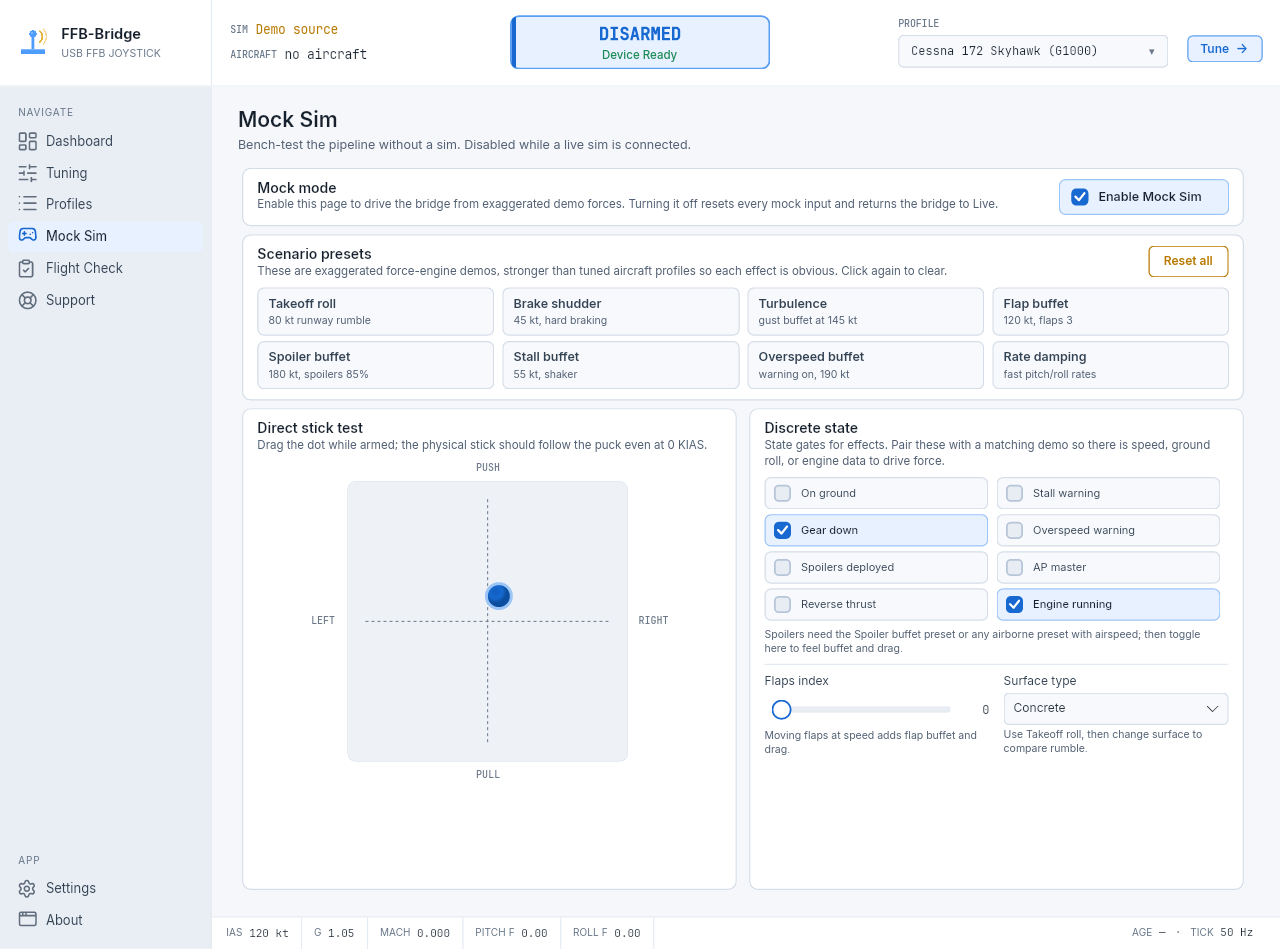Click the PITCH F 0.00 readout
This screenshot has width=1280, height=949.
[511, 933]
